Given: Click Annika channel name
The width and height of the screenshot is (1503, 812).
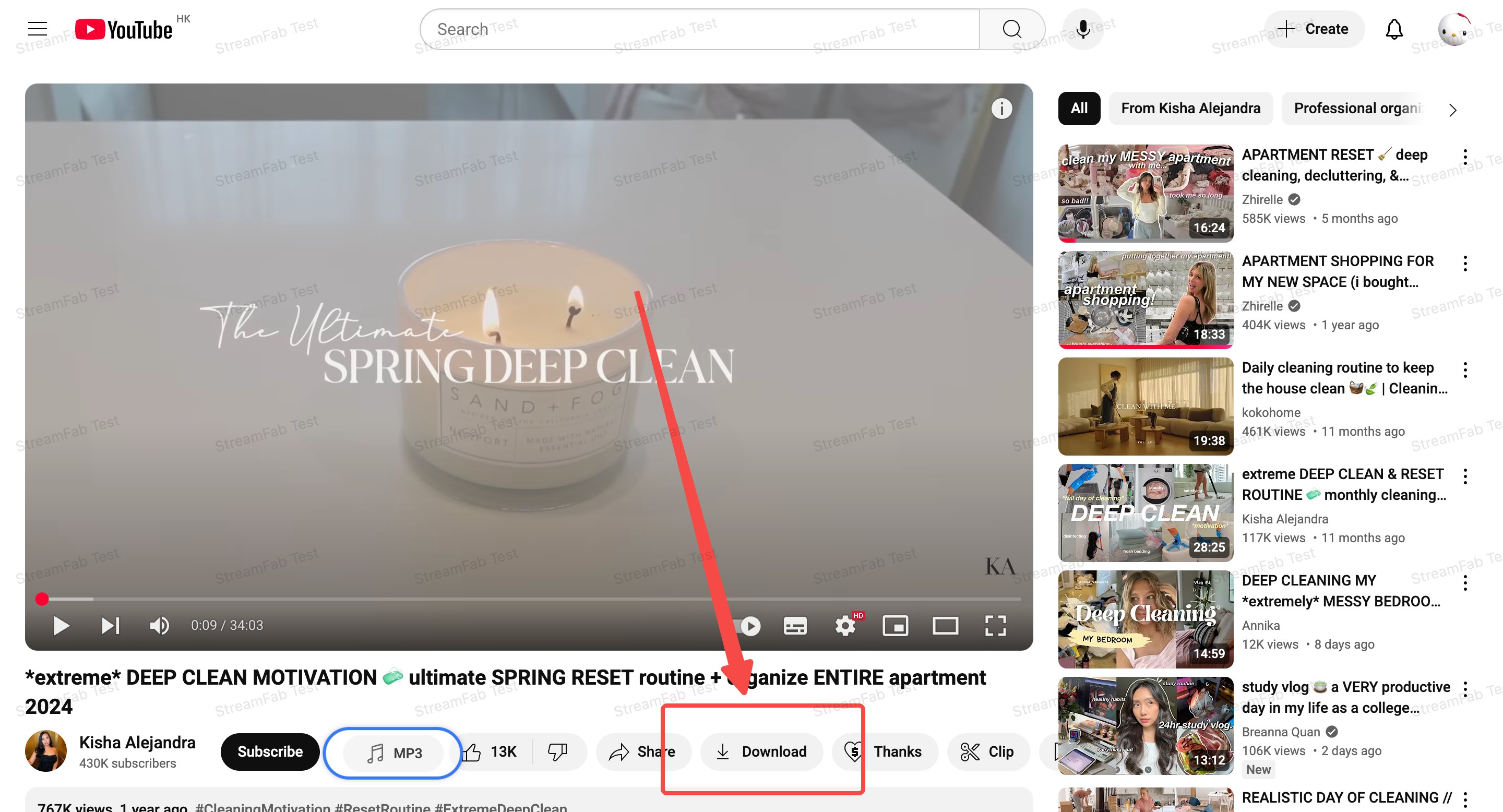Looking at the screenshot, I should [x=1260, y=625].
